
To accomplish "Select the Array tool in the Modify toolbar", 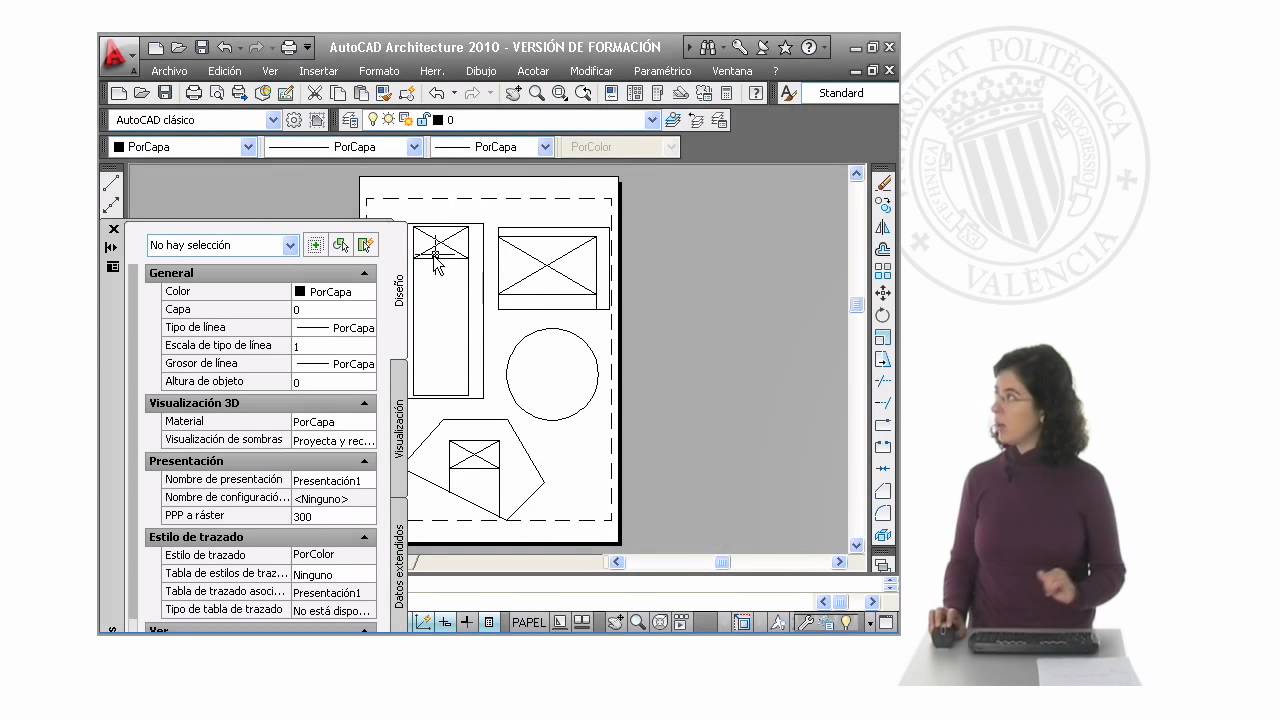I will 883,271.
